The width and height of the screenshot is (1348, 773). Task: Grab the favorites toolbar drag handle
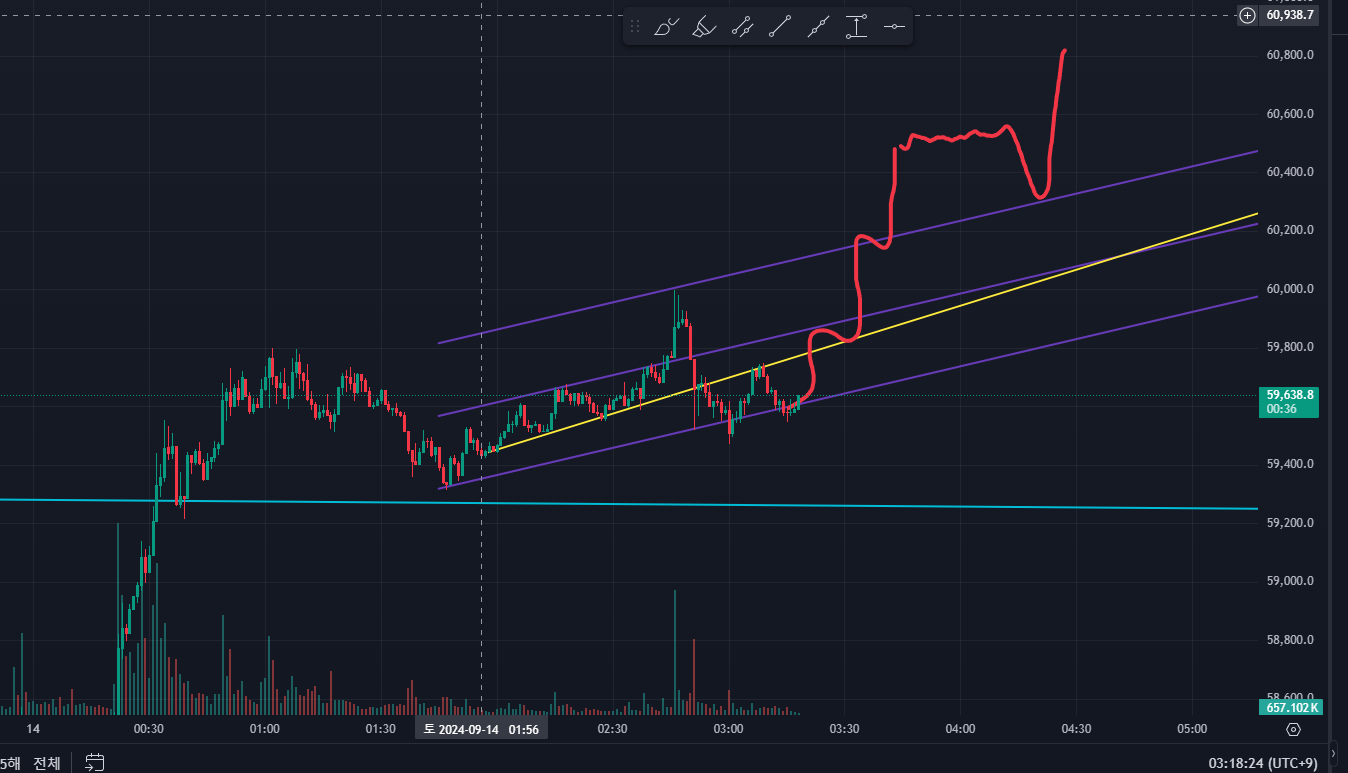[x=634, y=27]
